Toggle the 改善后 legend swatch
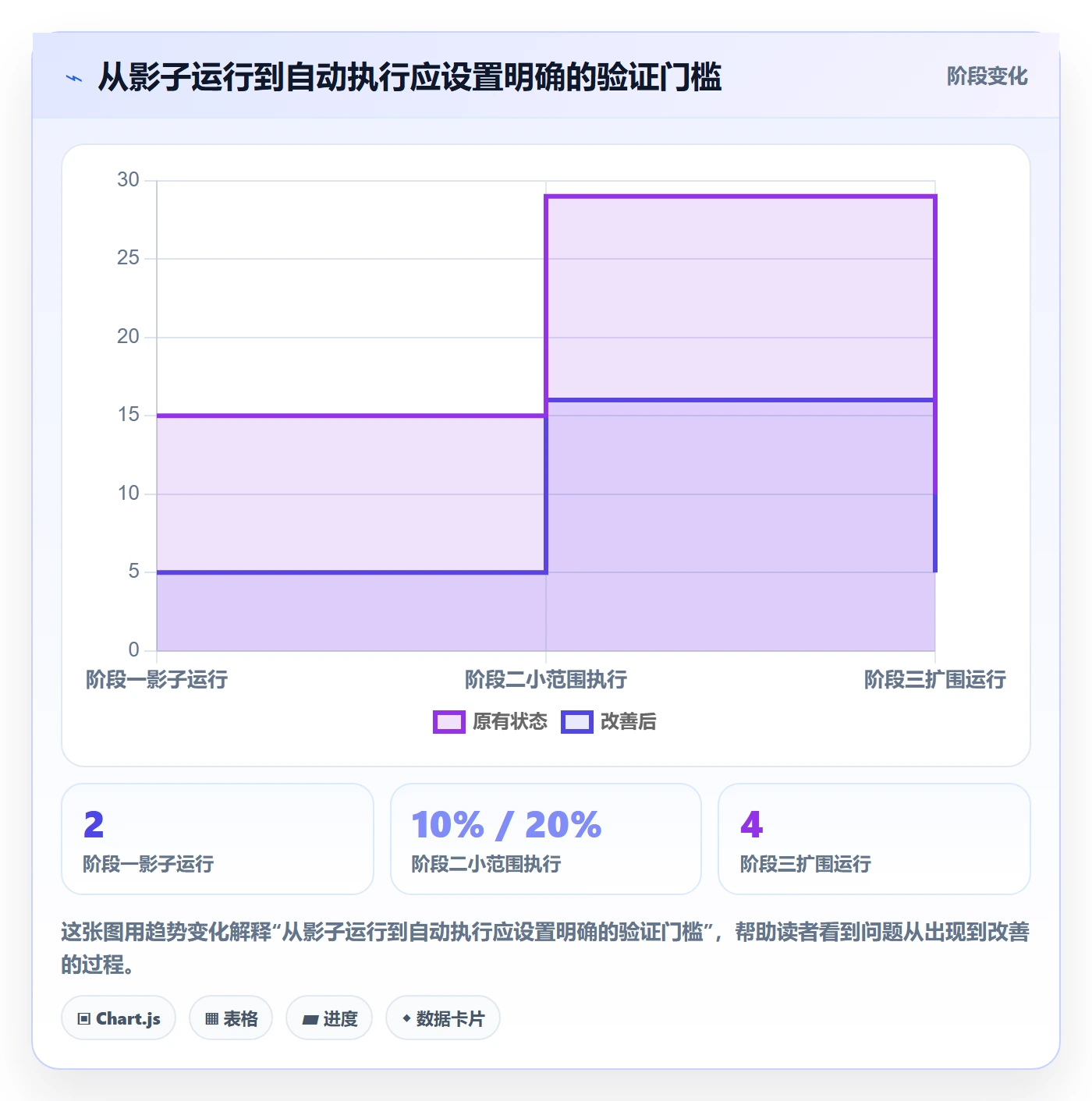Screen dimensions: 1092x1101 tap(576, 722)
